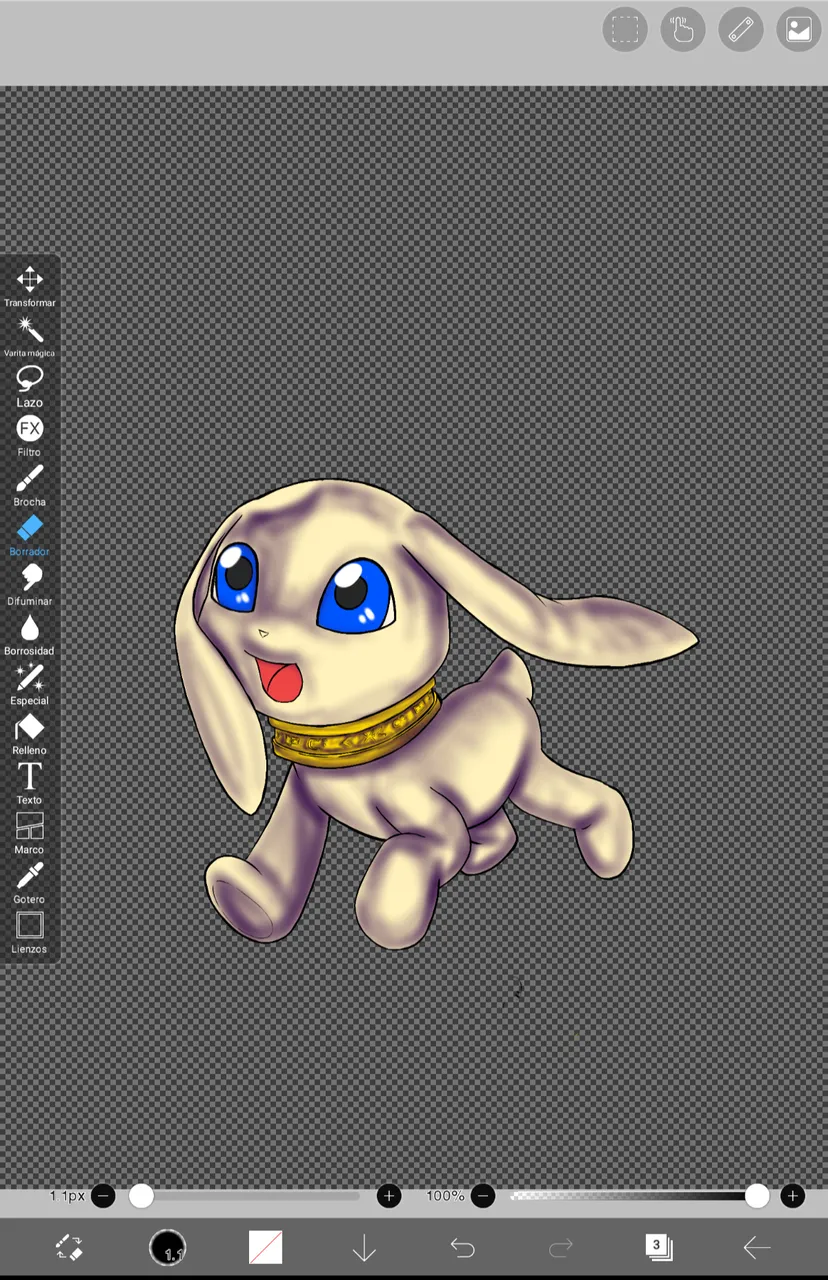Select the Varita mágica tool
The width and height of the screenshot is (828, 1280).
[x=29, y=337]
